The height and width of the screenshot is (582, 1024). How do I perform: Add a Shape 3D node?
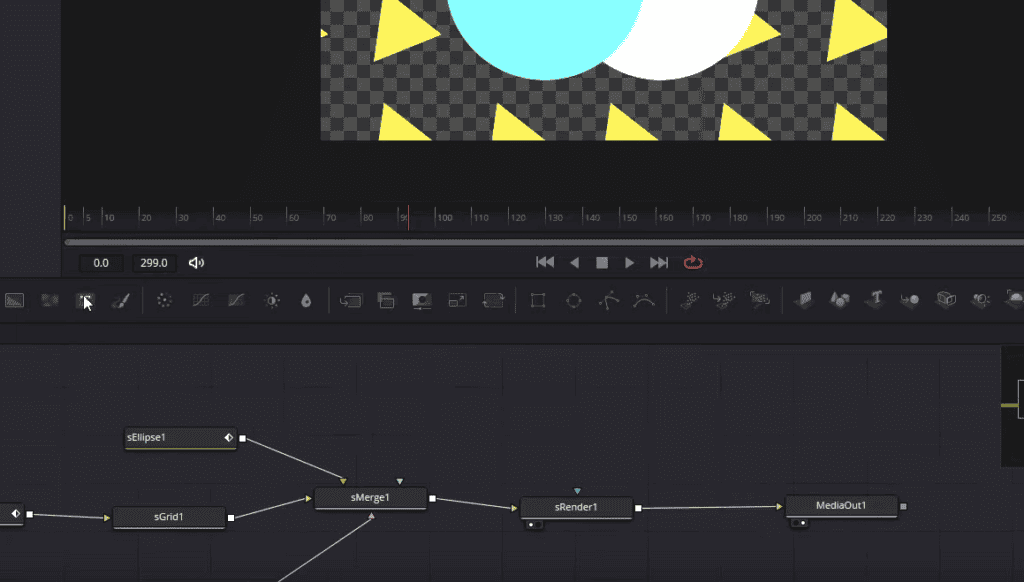click(x=839, y=300)
